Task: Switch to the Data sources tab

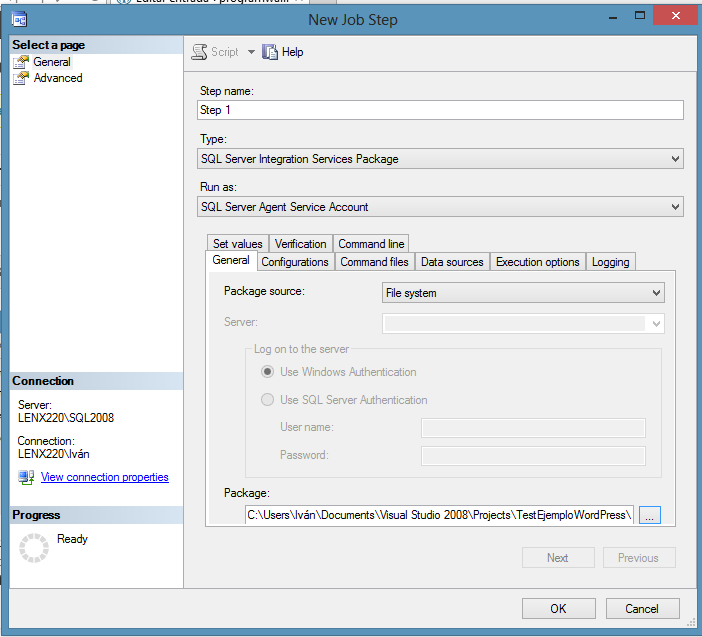Action: click(452, 262)
